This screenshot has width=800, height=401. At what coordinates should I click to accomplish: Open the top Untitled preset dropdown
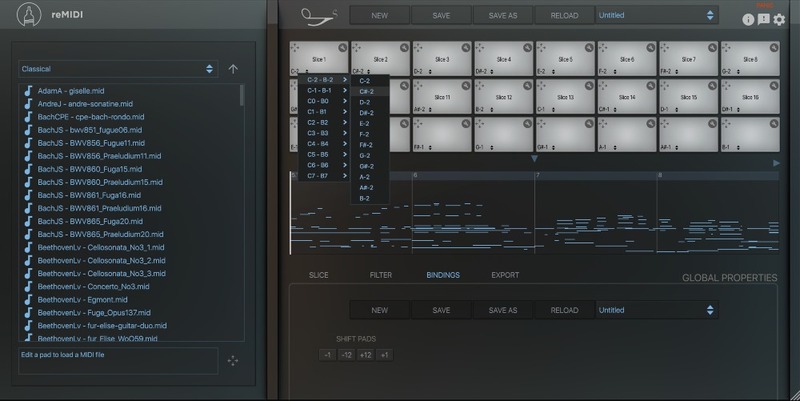click(656, 15)
